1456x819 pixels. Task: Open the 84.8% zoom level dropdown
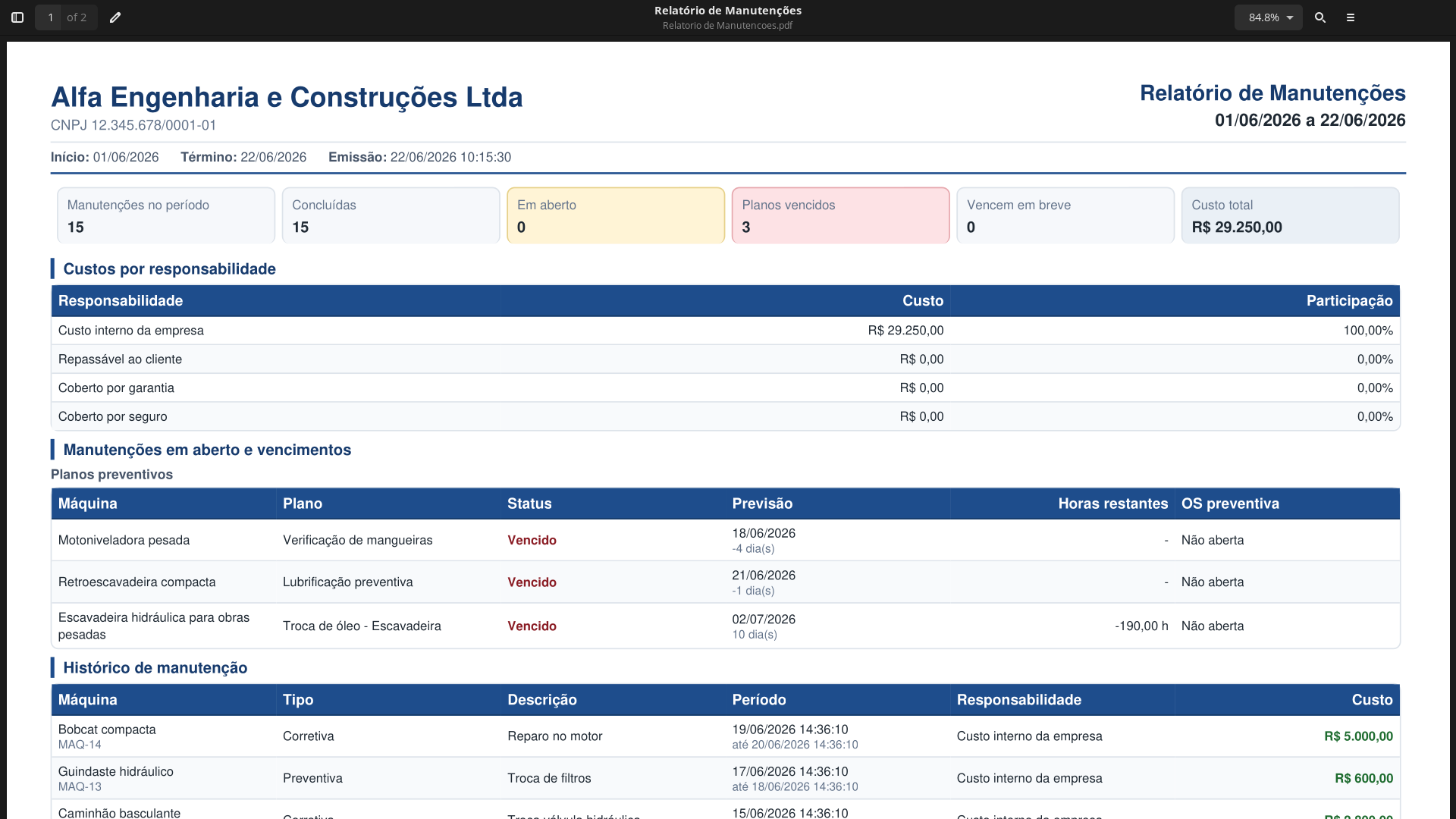(x=1269, y=17)
